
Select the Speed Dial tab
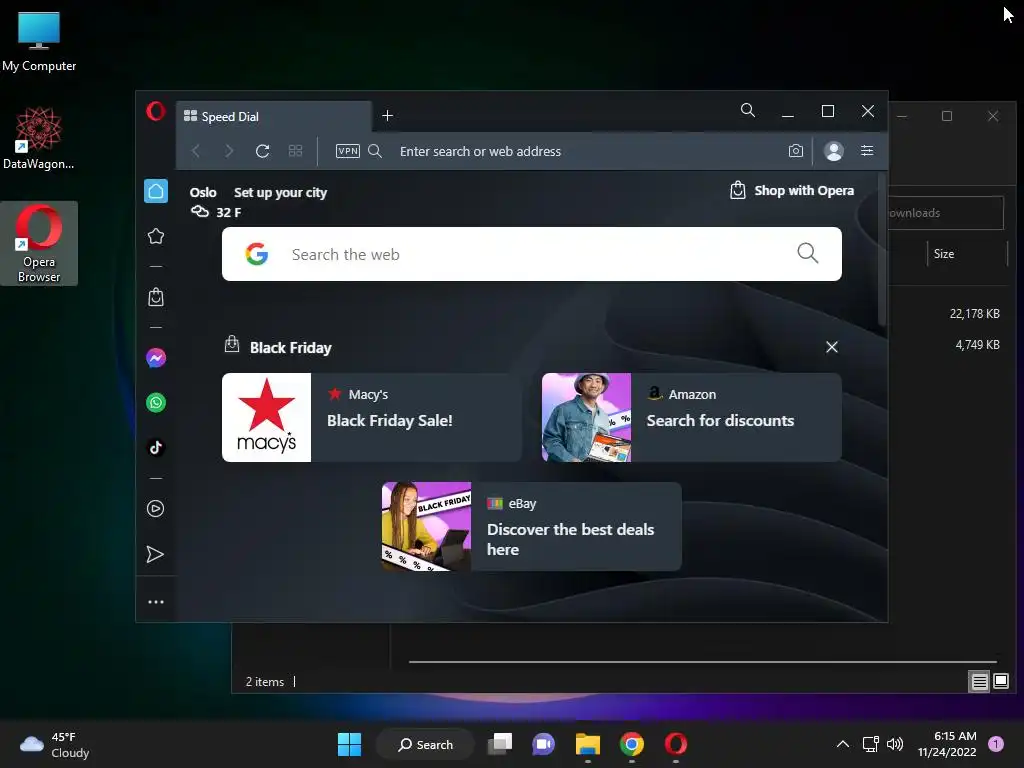coord(274,116)
